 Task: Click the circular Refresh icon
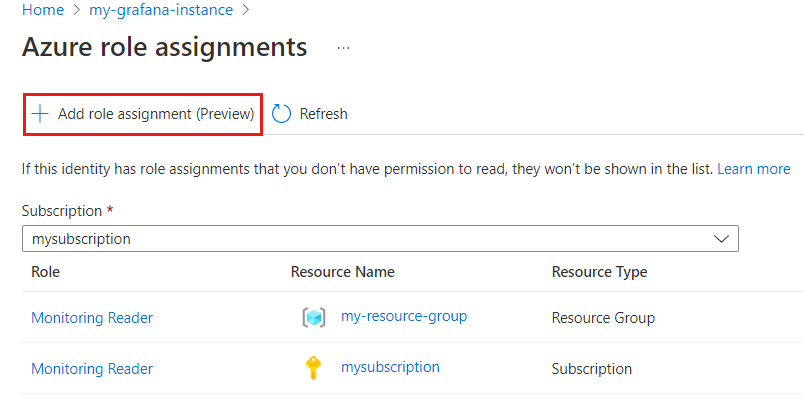(281, 114)
